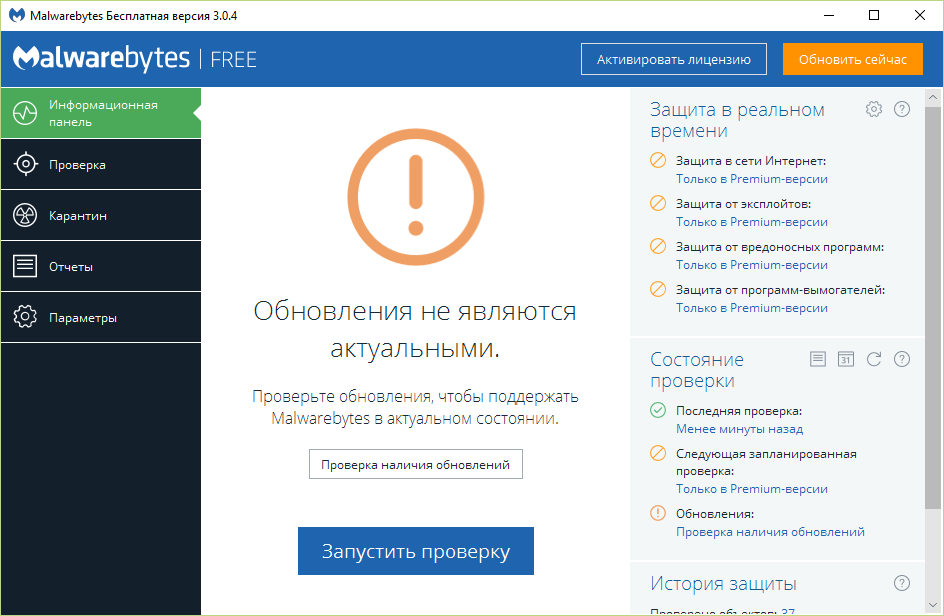The height and width of the screenshot is (616, 944).
Task: Click the Защита в реальном времени heading
Action: pyautogui.click(x=737, y=120)
